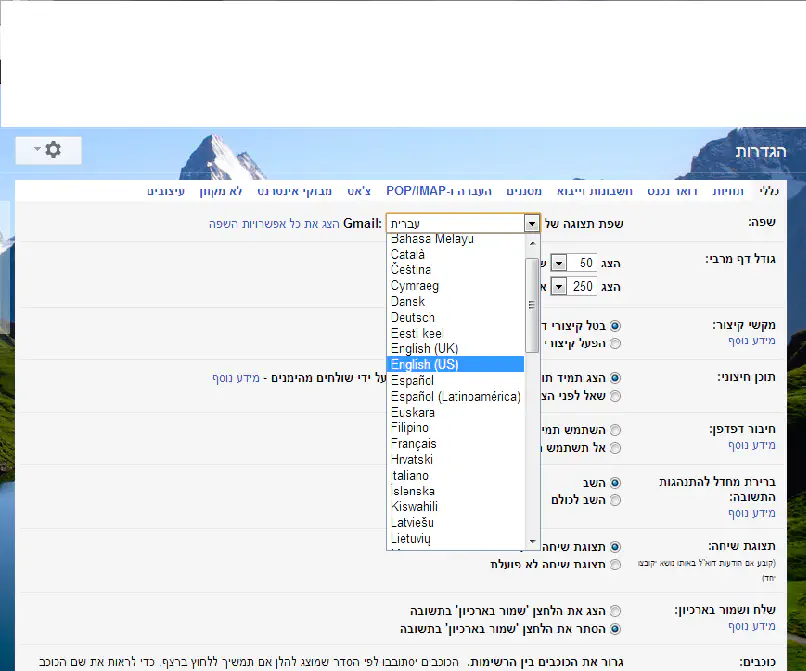This screenshot has height=671, width=806.
Task: Open the page size dropdown showing 50
Action: pos(559,263)
